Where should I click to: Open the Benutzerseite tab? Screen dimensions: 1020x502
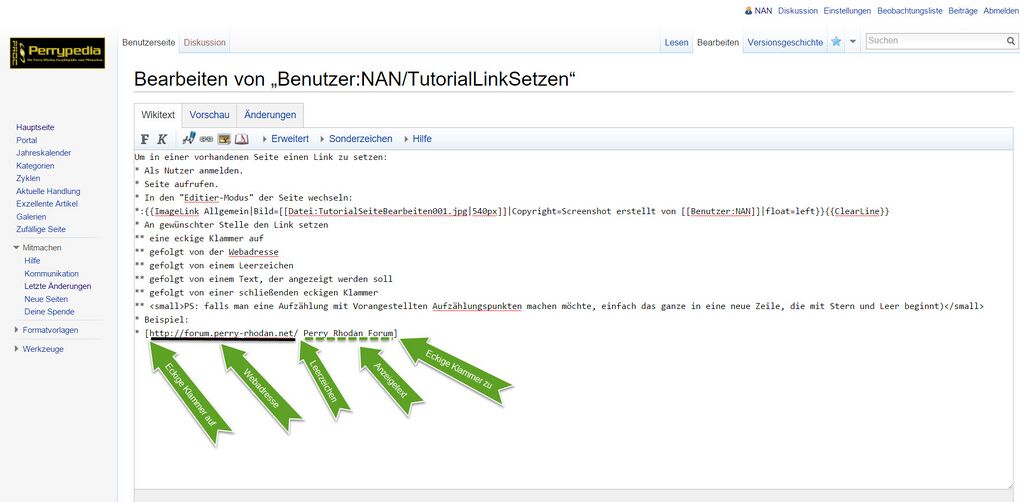coord(148,42)
